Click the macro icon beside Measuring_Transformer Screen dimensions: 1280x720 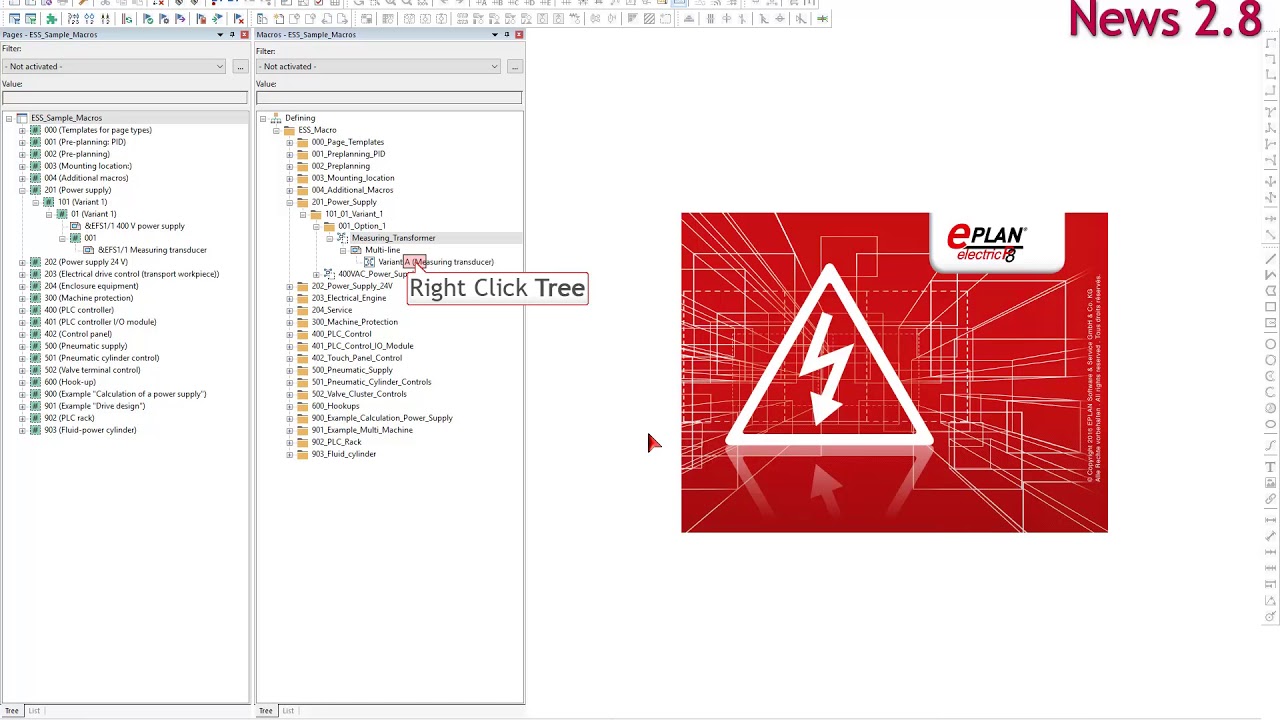pyautogui.click(x=342, y=238)
